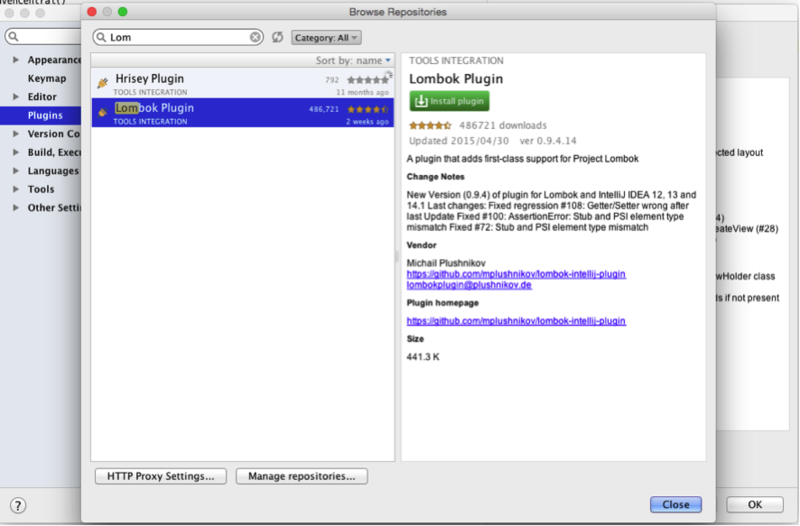800x526 pixels.
Task: Expand the Version Control settings node
Action: click(x=16, y=134)
